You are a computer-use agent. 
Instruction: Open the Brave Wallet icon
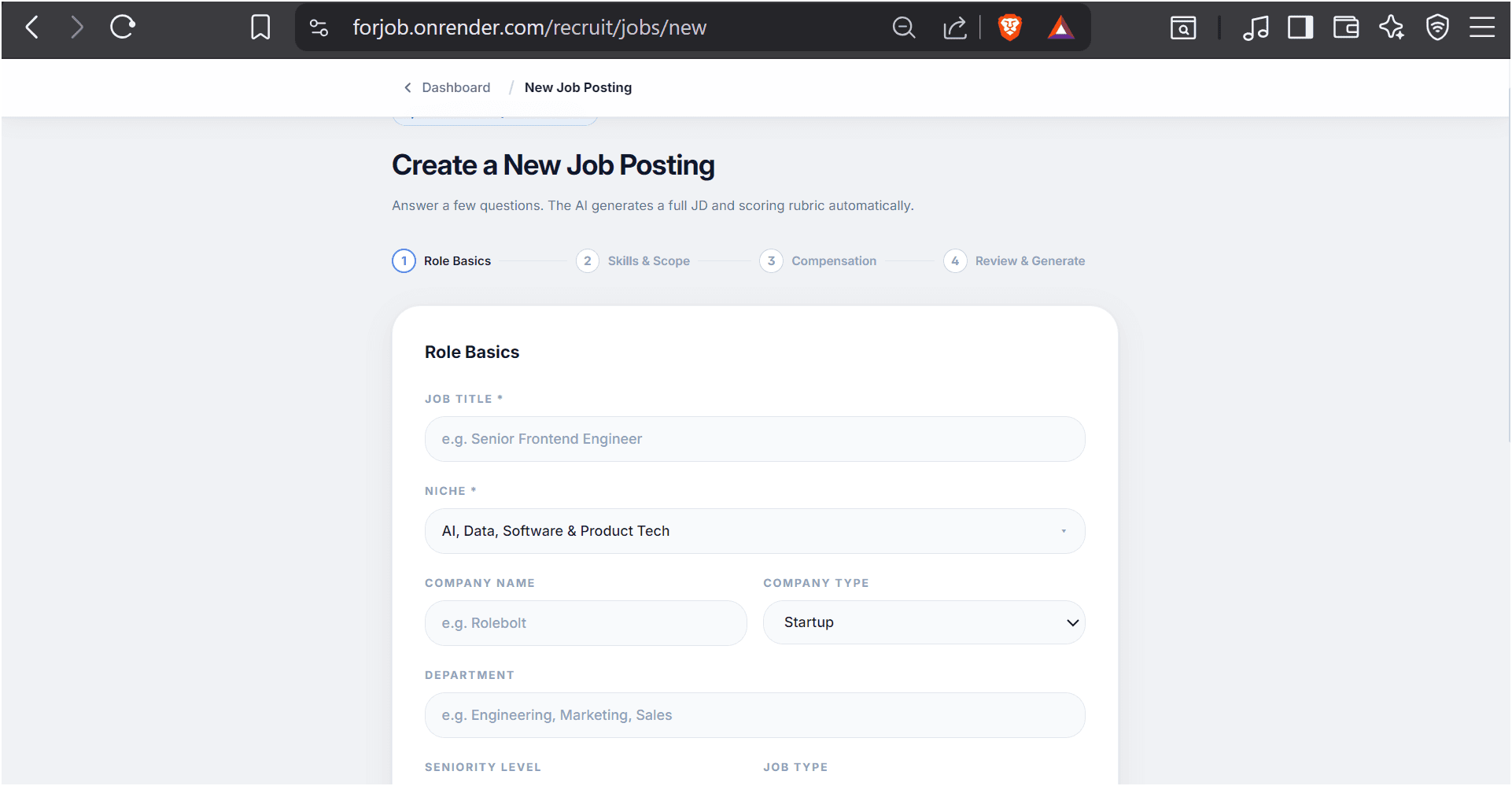1346,28
